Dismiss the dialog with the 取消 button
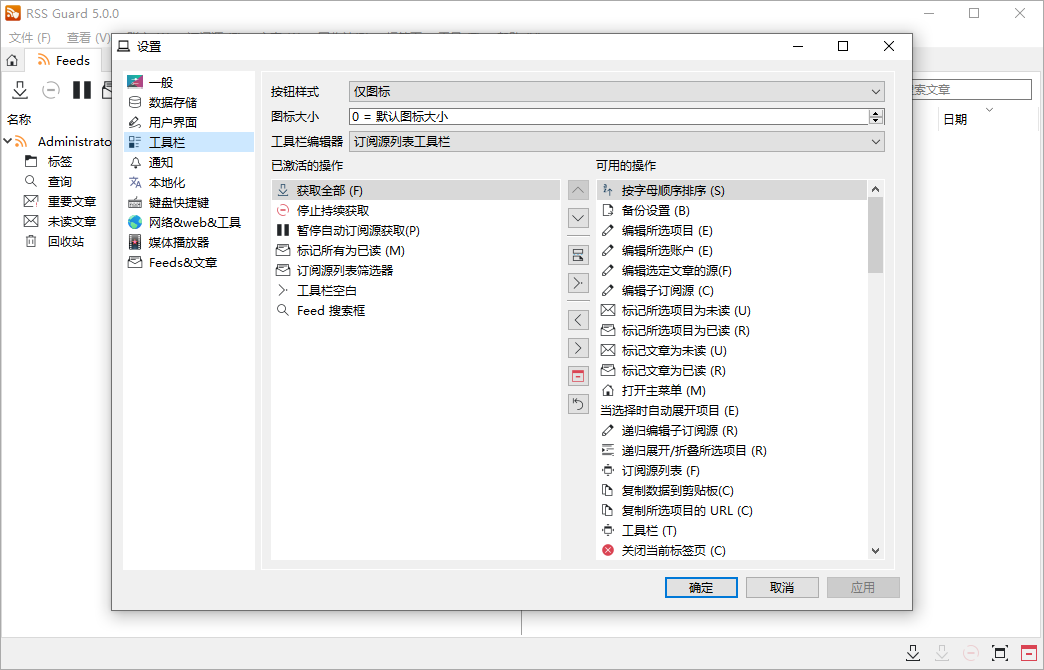 (782, 587)
